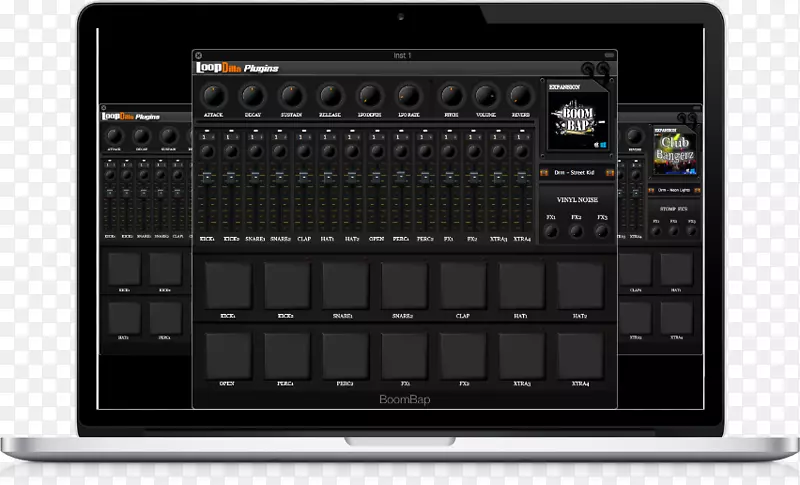Screen dimensions: 800x485
Task: Click the Sustain knob
Action: tap(291, 96)
